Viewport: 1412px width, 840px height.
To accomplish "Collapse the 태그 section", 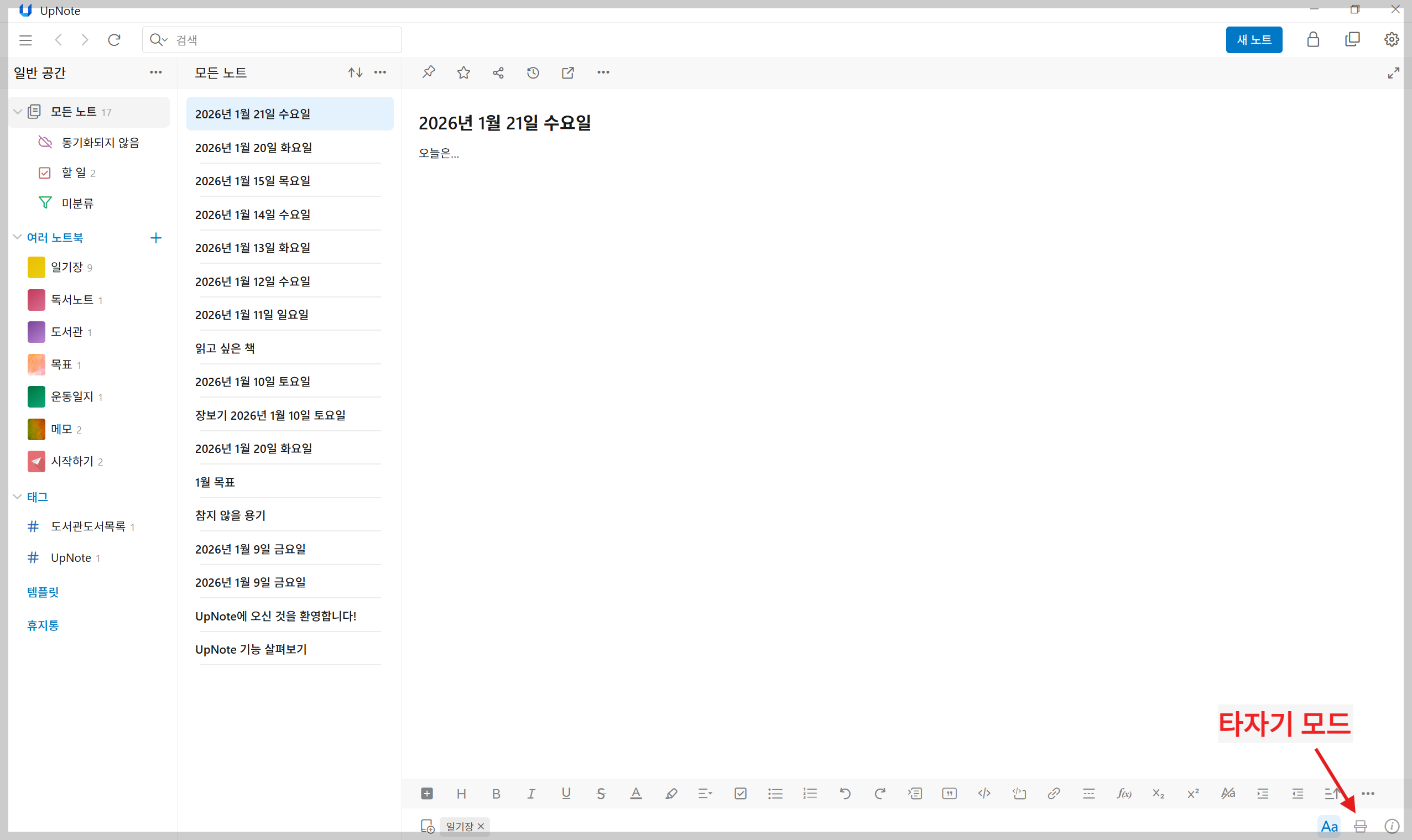I will (18, 497).
